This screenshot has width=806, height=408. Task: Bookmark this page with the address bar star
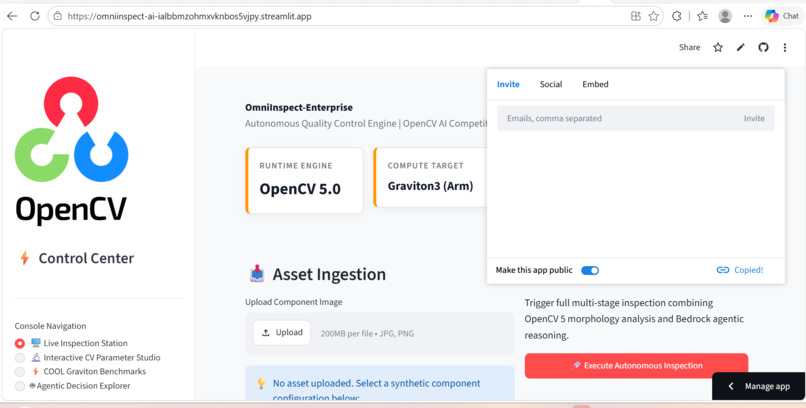coord(653,16)
